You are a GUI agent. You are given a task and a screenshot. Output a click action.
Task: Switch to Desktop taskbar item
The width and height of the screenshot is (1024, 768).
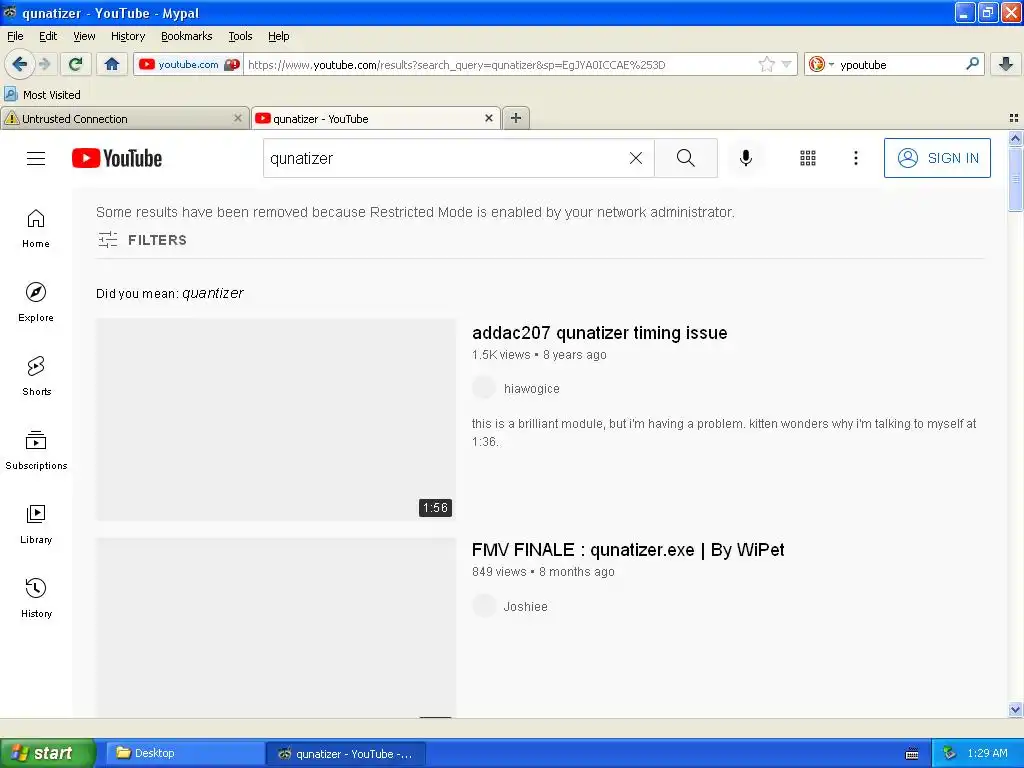point(183,753)
